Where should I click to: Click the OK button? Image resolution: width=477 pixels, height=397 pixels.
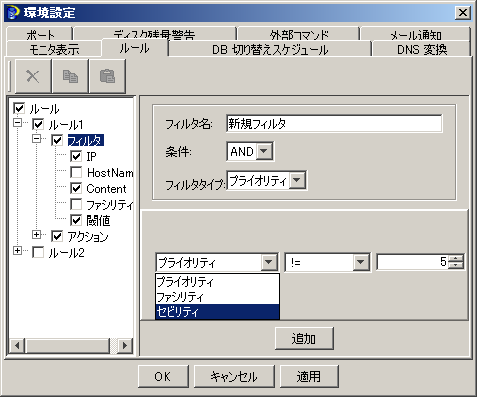[163, 376]
